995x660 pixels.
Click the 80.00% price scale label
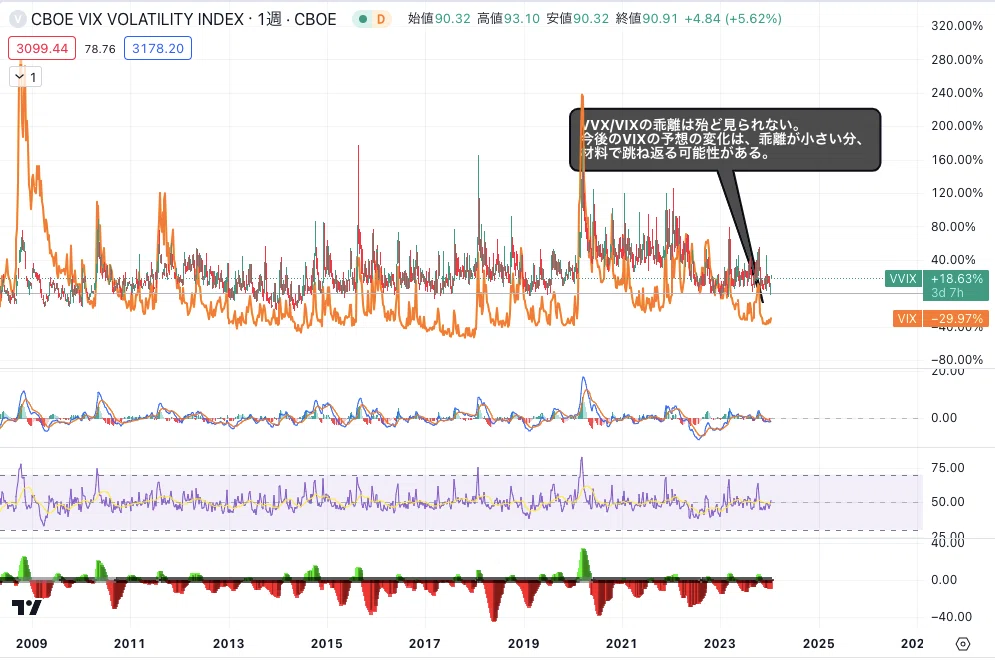click(953, 227)
